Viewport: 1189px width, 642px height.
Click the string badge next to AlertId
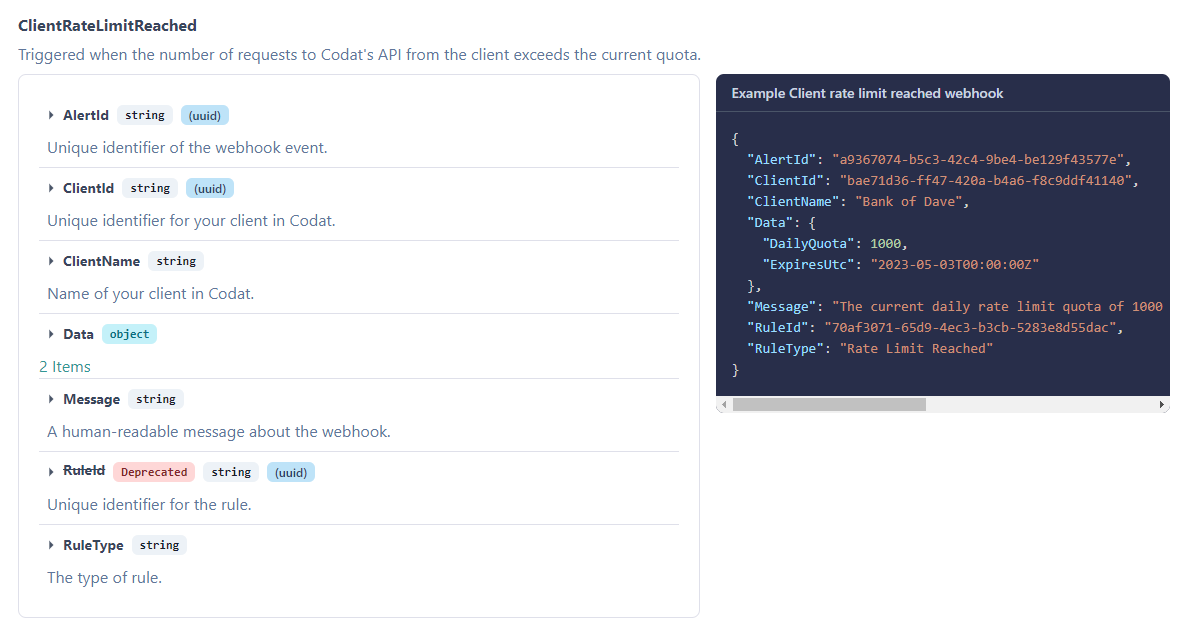(x=144, y=115)
